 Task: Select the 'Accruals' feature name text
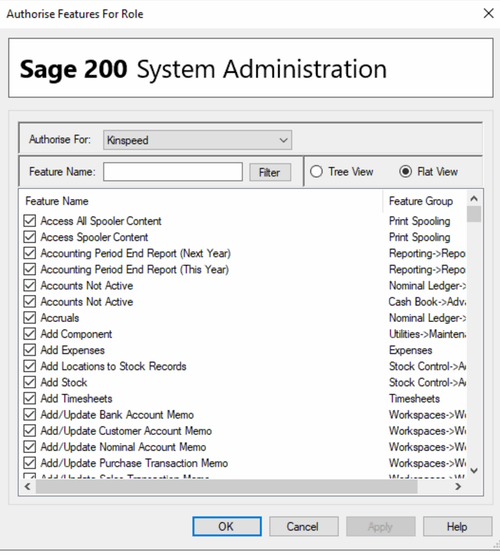60,317
